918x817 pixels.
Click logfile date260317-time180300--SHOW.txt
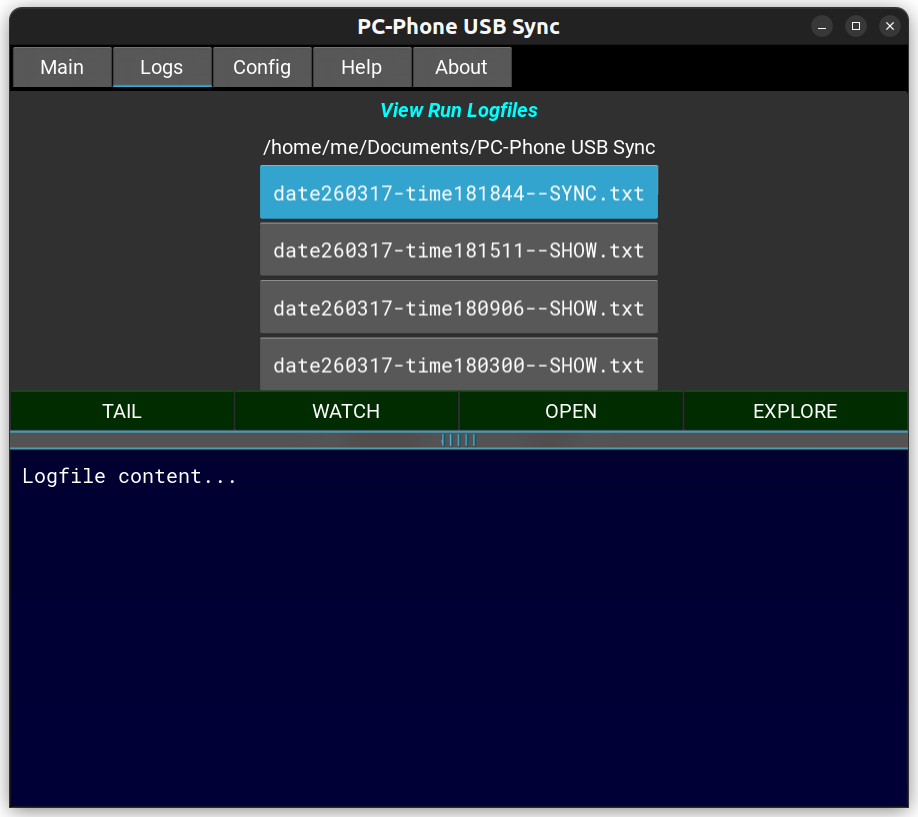point(459,364)
